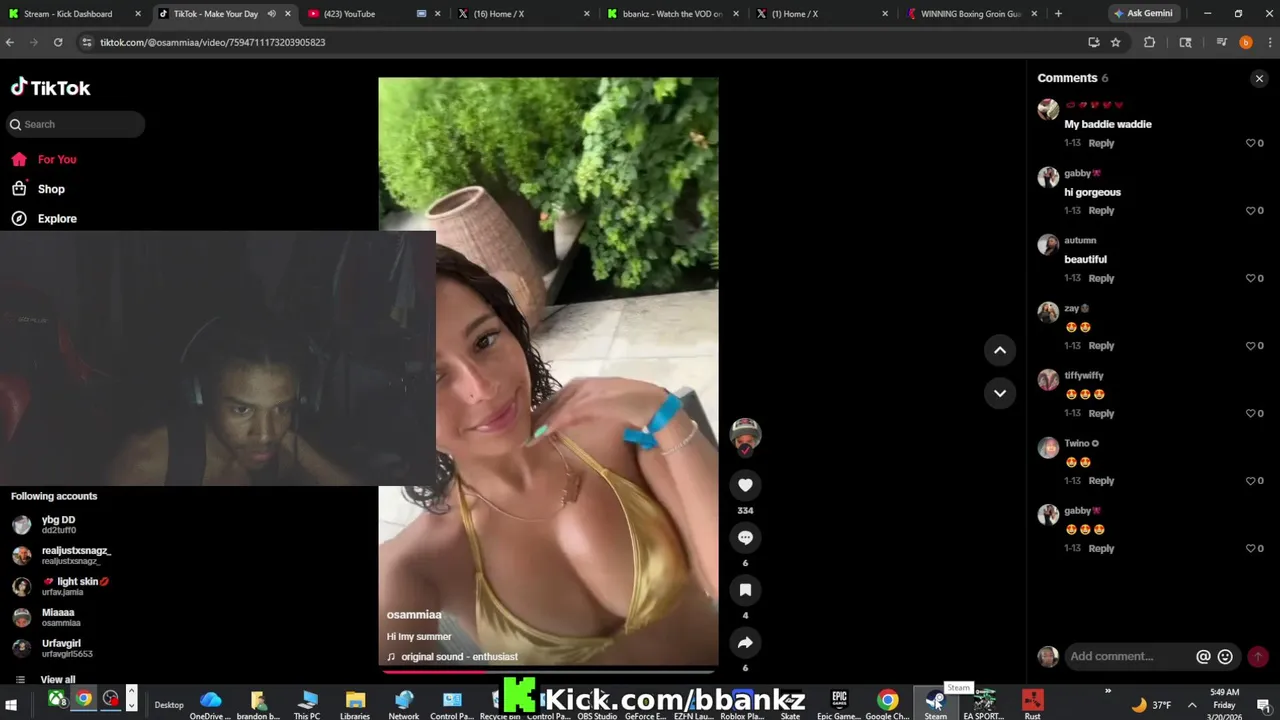Open the emoji picker in comment box
The image size is (1280, 720).
click(x=1225, y=657)
